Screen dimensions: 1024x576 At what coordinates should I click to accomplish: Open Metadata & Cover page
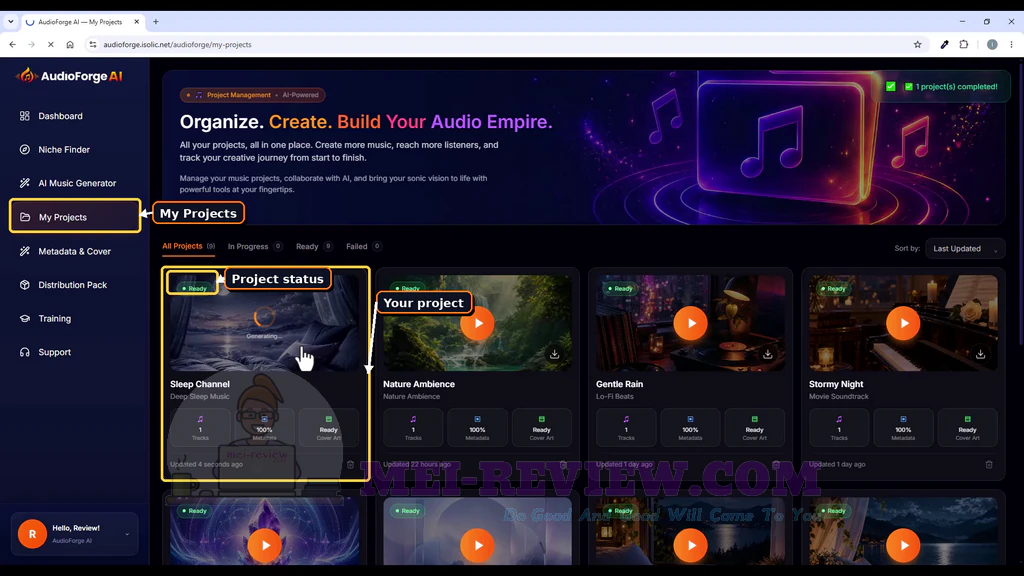tap(74, 251)
